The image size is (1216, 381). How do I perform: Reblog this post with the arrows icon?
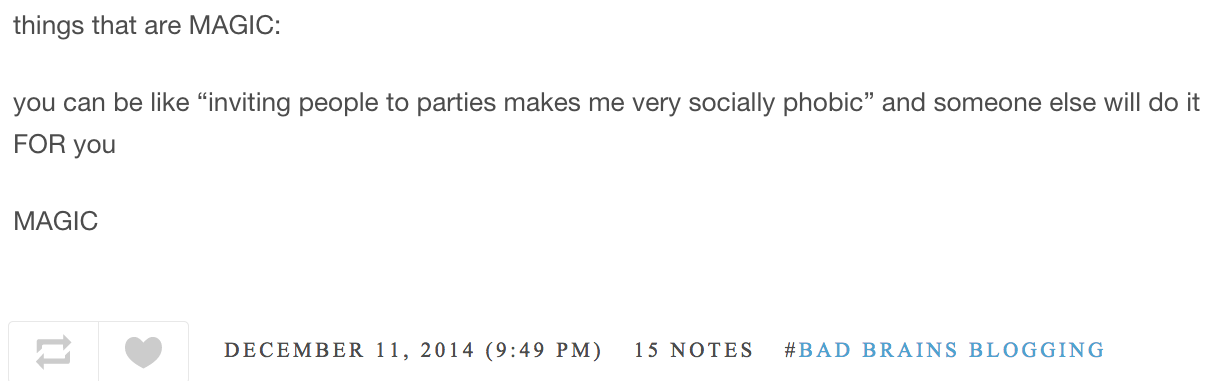(x=53, y=351)
